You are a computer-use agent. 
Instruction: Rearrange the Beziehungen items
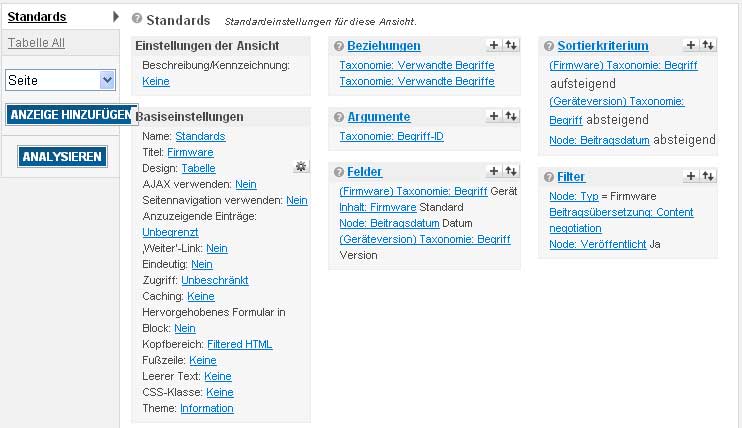509,45
